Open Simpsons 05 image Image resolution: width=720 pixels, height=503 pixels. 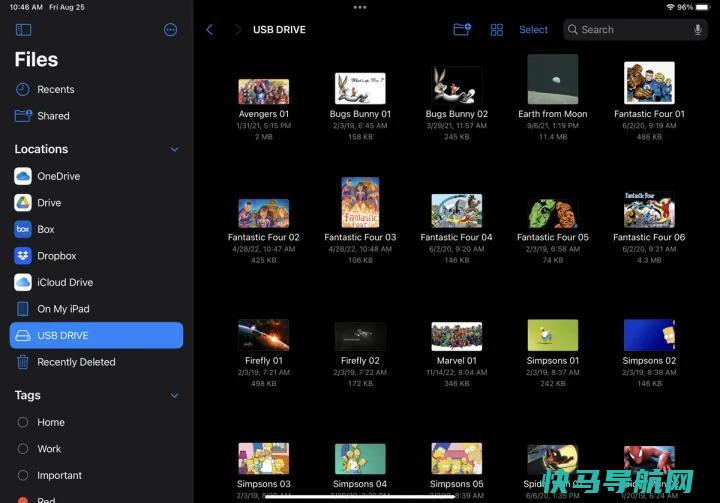pos(456,458)
